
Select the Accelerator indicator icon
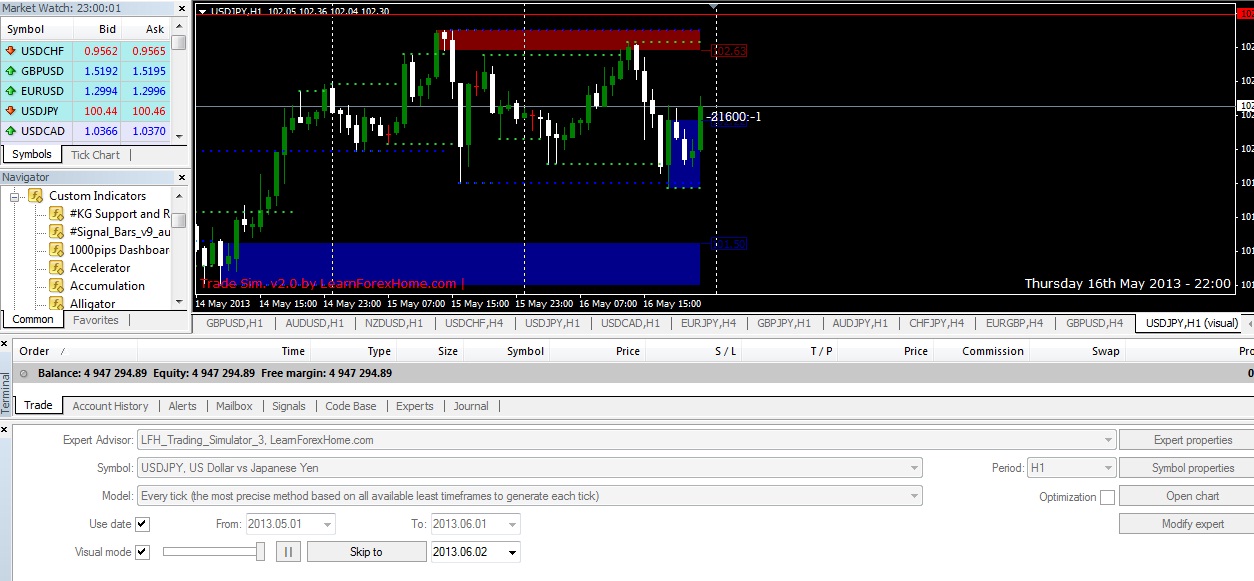pos(57,268)
